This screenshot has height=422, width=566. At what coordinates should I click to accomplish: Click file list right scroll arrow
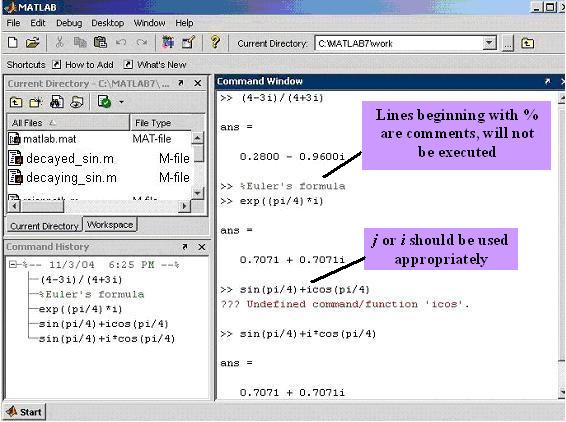click(x=184, y=206)
